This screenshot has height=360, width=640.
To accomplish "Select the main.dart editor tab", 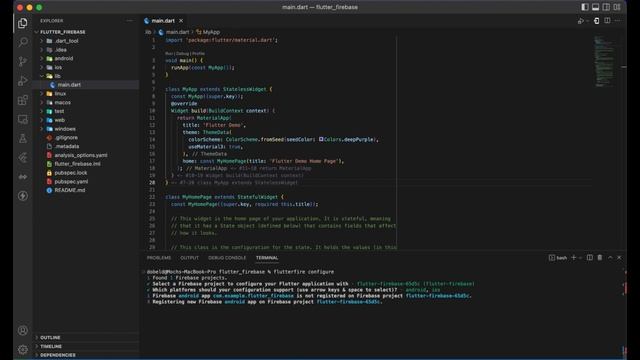I will [x=163, y=20].
